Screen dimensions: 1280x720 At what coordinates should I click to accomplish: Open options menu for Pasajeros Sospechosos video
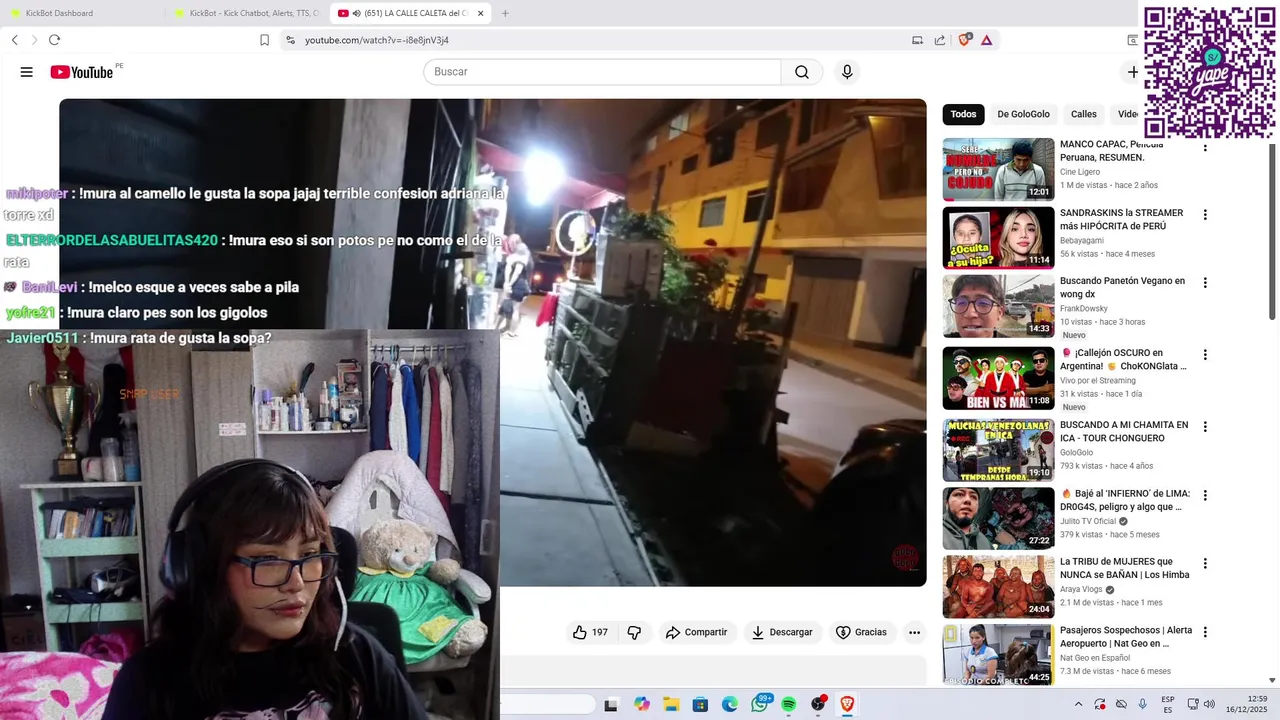pos(1205,632)
